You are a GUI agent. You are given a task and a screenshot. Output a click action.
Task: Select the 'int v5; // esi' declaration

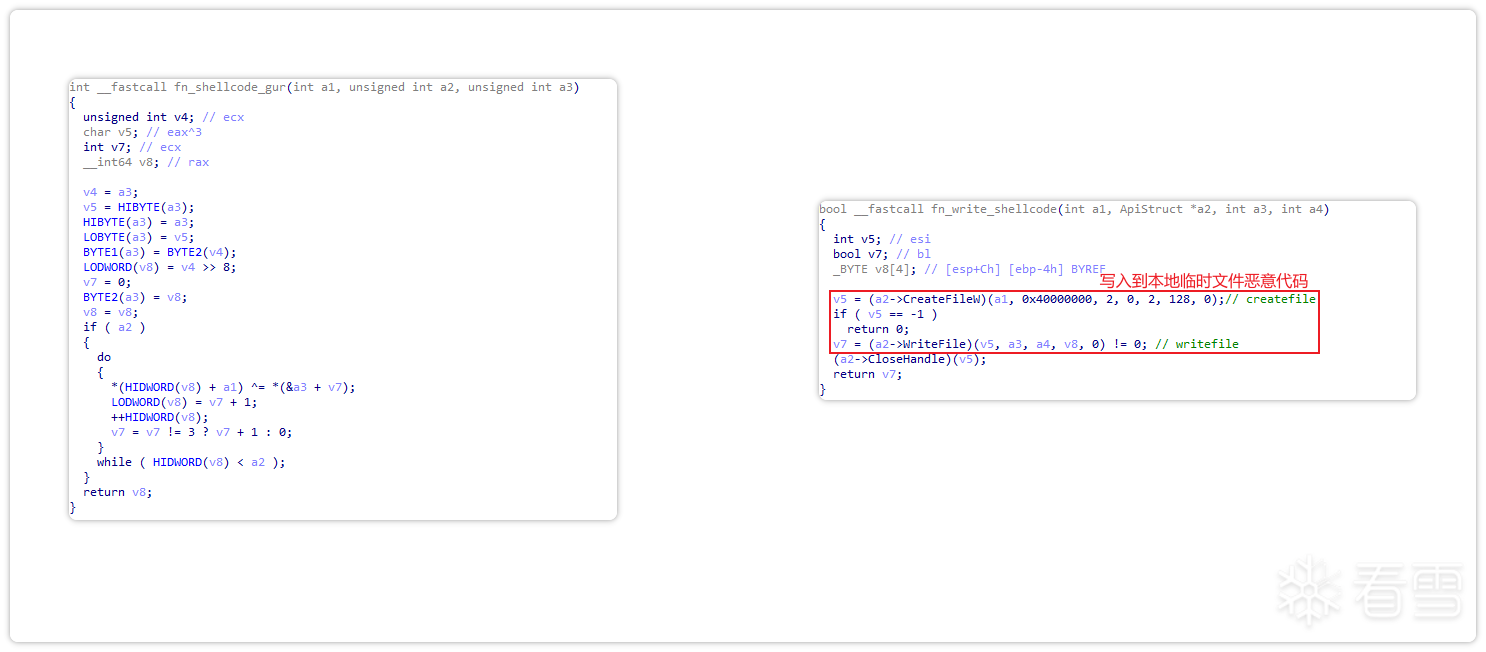click(882, 239)
